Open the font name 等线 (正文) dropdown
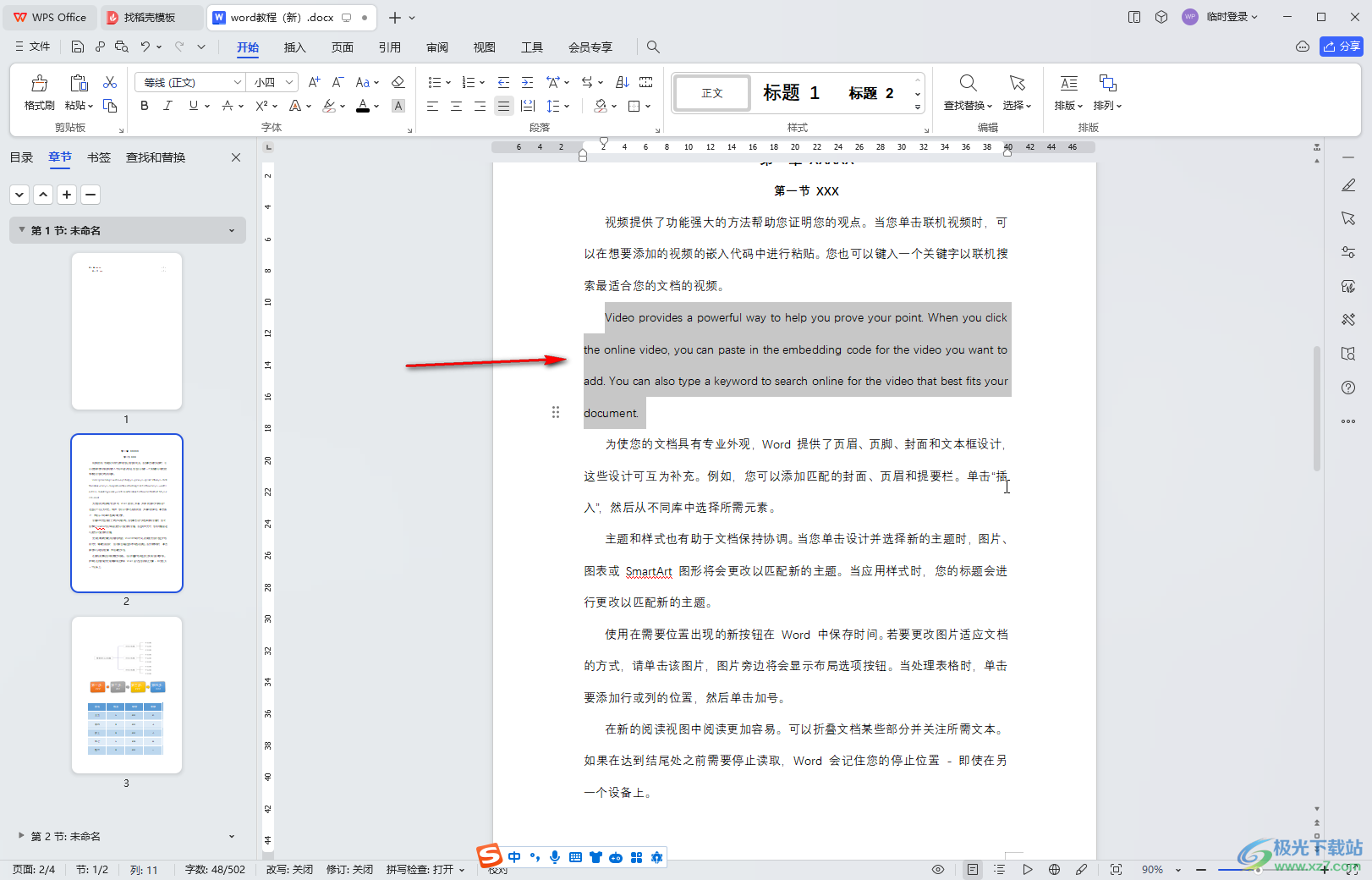 point(238,82)
